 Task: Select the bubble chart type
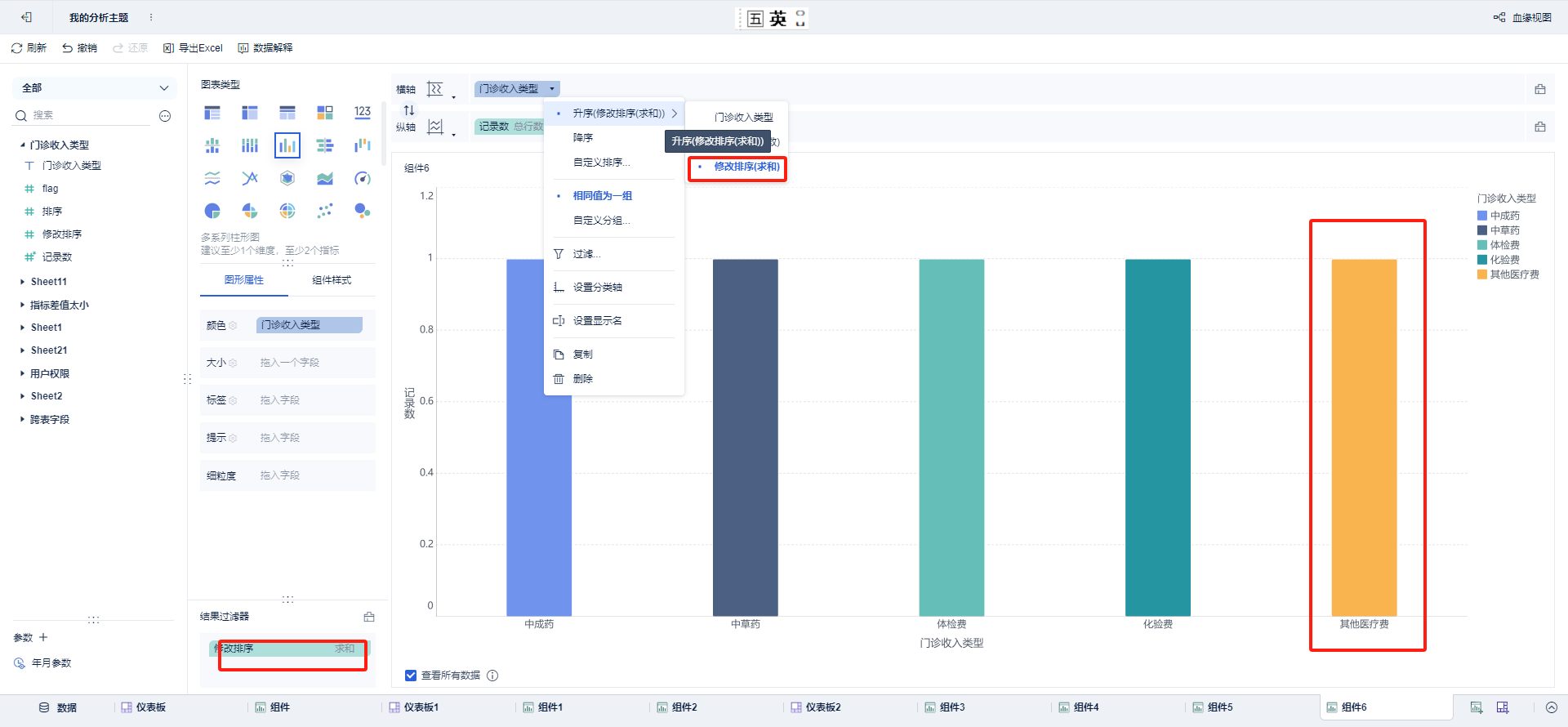363,211
